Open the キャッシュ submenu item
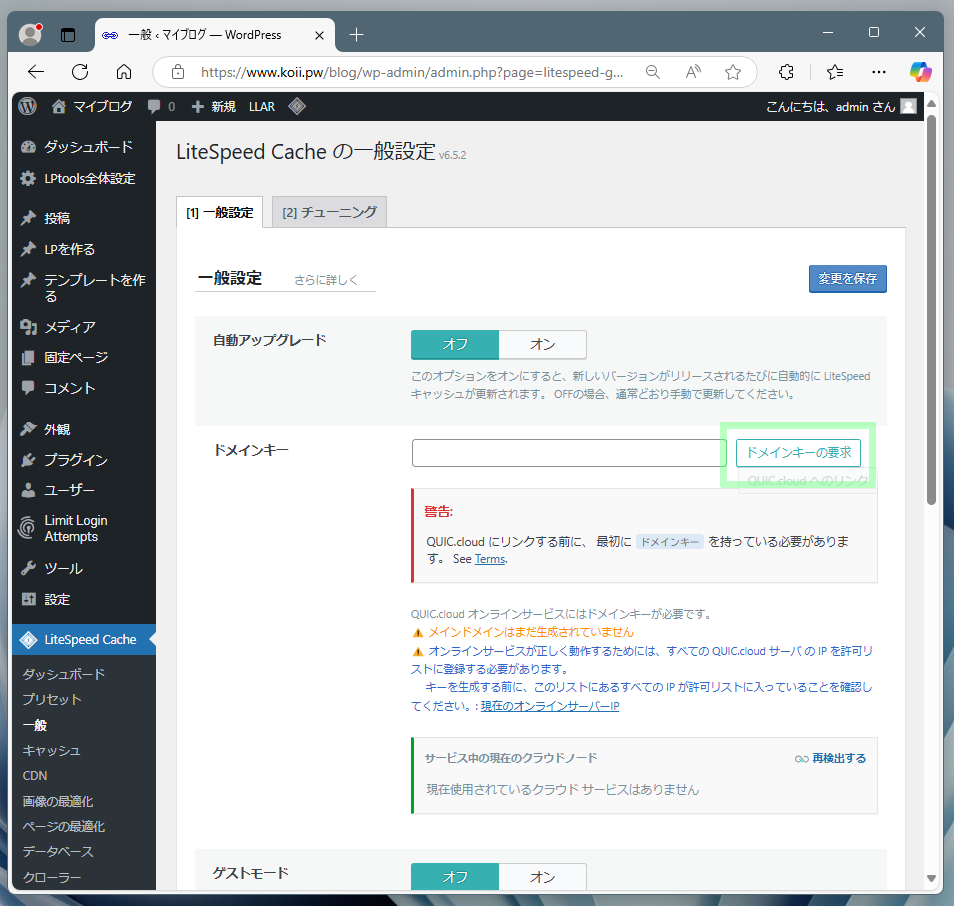The width and height of the screenshot is (954, 906). [52, 750]
